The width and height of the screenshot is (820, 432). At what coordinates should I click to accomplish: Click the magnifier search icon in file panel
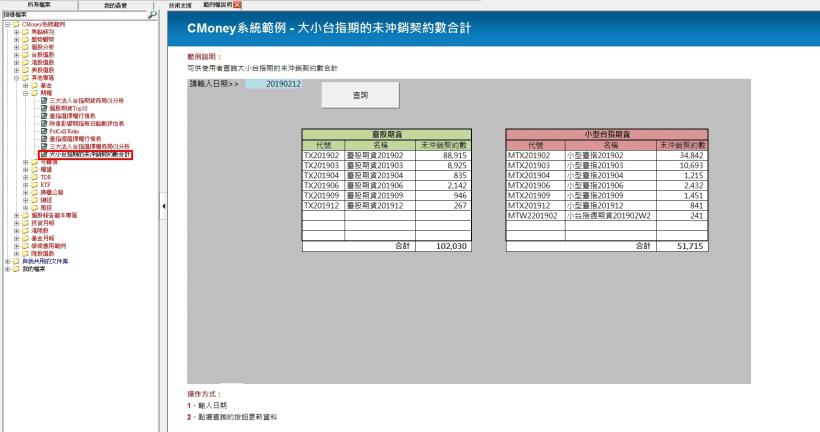click(152, 15)
